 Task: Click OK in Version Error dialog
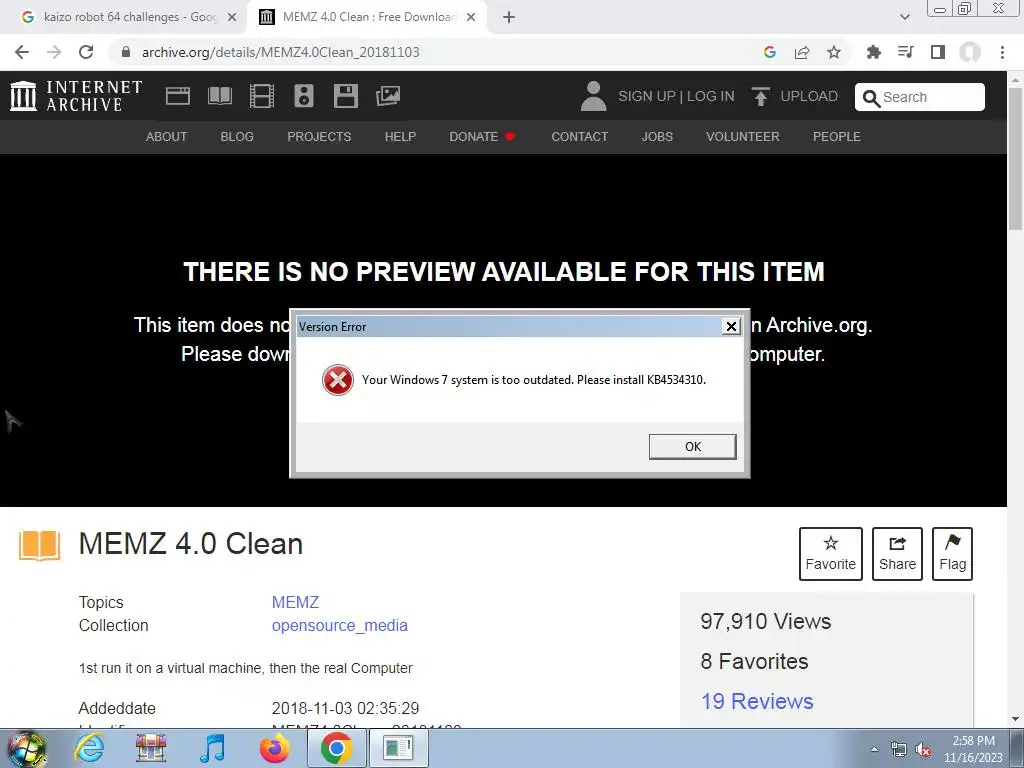pyautogui.click(x=692, y=447)
